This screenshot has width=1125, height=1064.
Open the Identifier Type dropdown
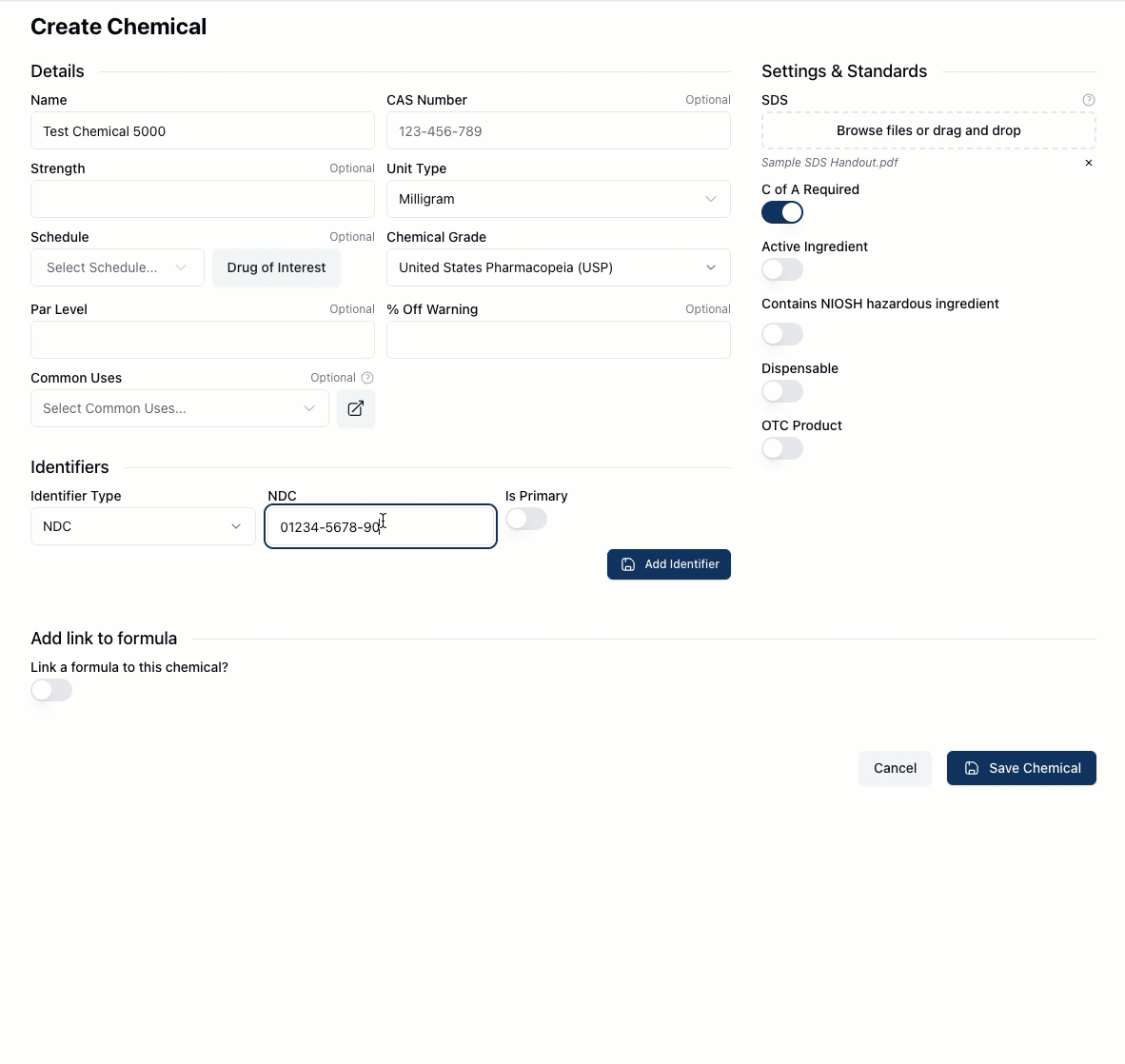point(141,526)
